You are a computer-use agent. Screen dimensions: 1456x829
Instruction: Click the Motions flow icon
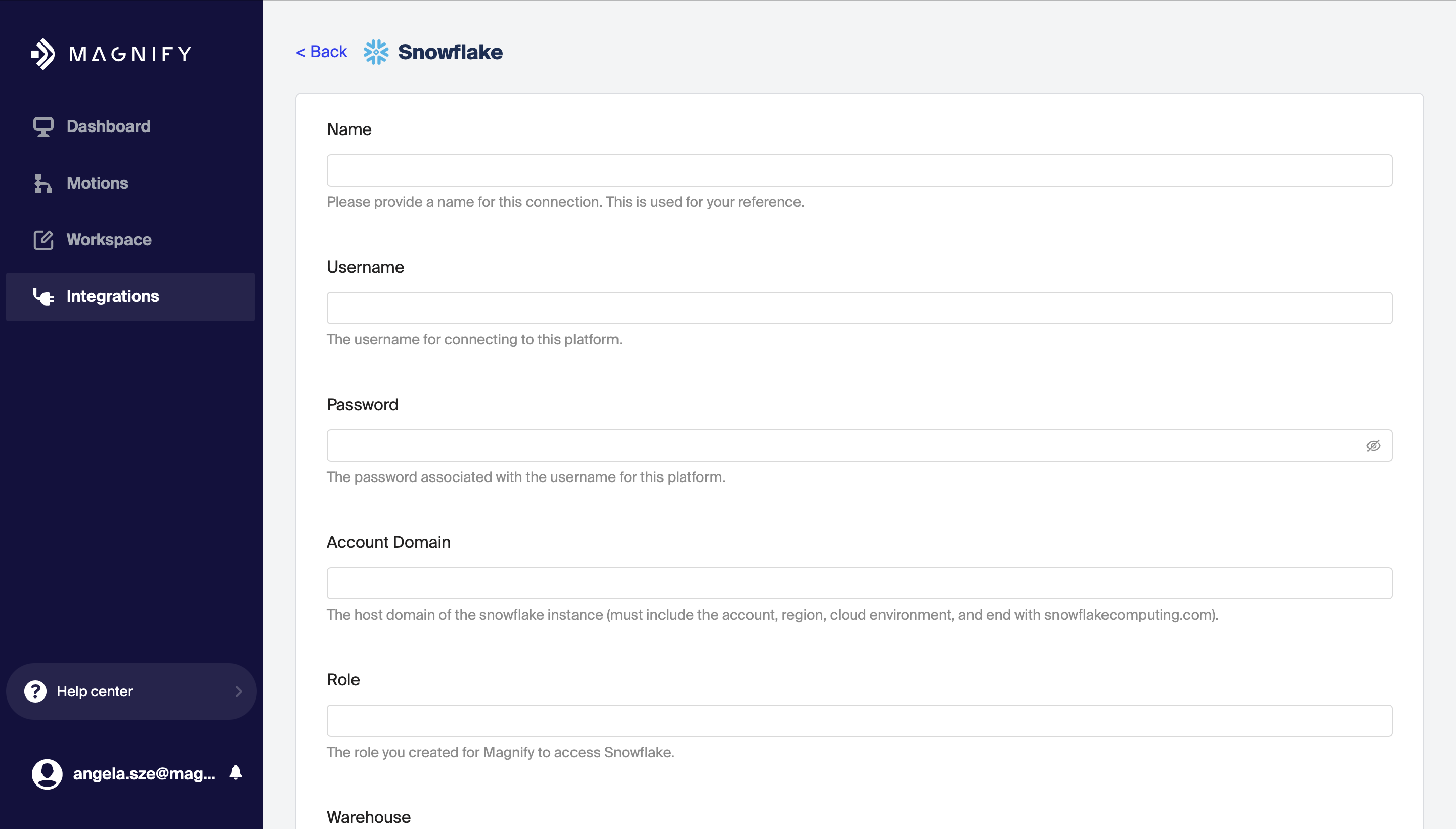click(x=43, y=183)
